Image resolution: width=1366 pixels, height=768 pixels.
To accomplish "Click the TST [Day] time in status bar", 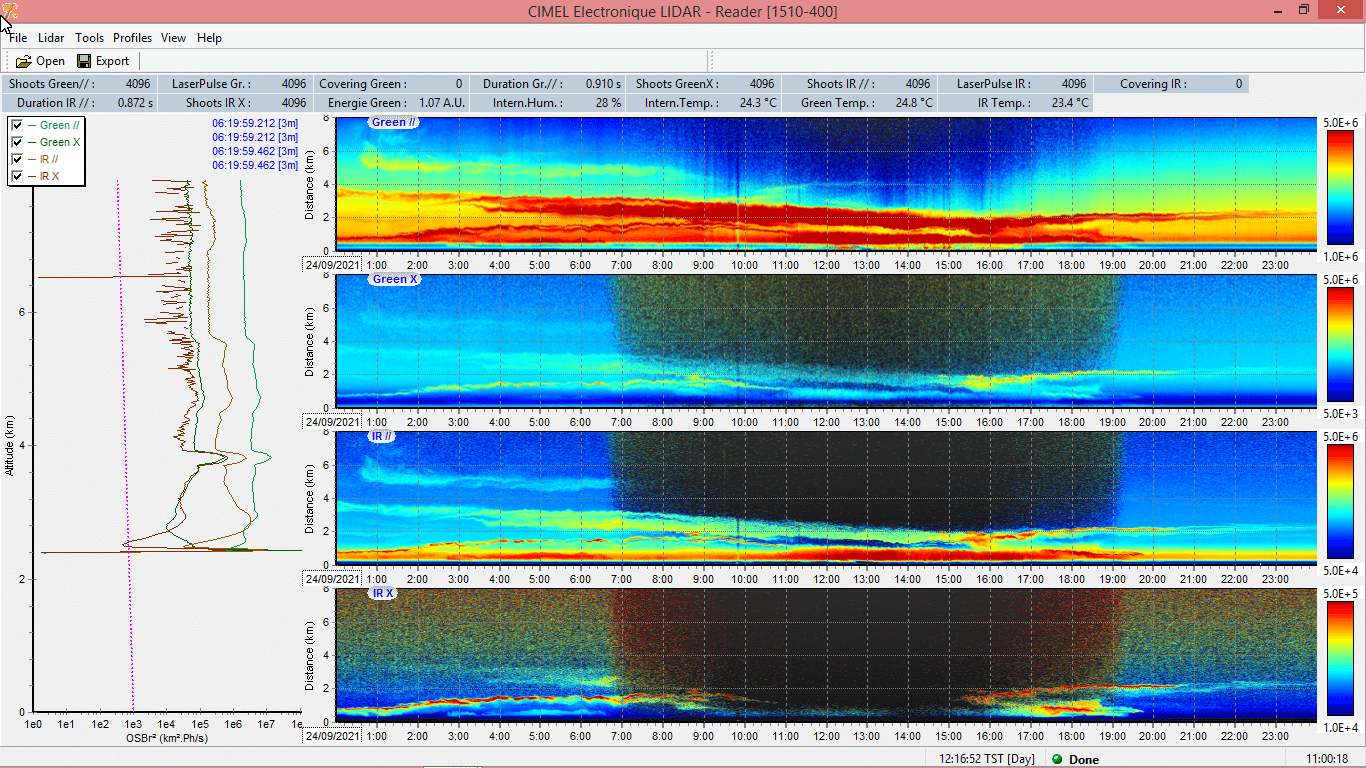I will tap(987, 759).
